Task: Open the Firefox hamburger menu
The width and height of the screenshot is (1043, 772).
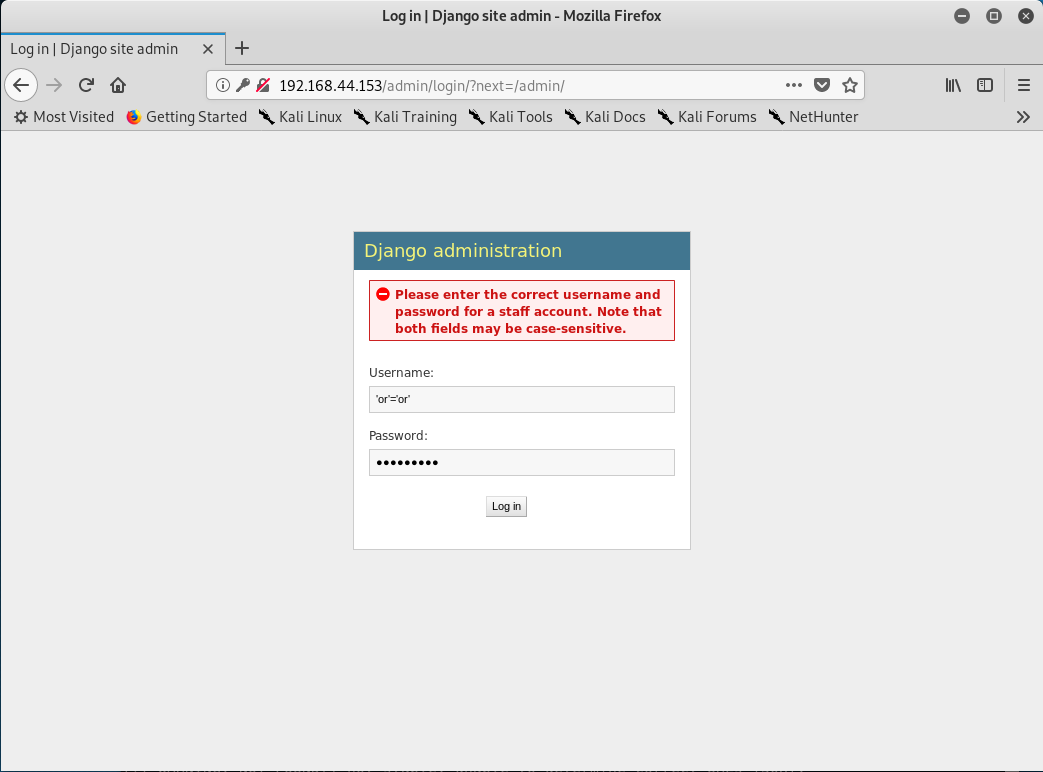Action: tap(1024, 85)
